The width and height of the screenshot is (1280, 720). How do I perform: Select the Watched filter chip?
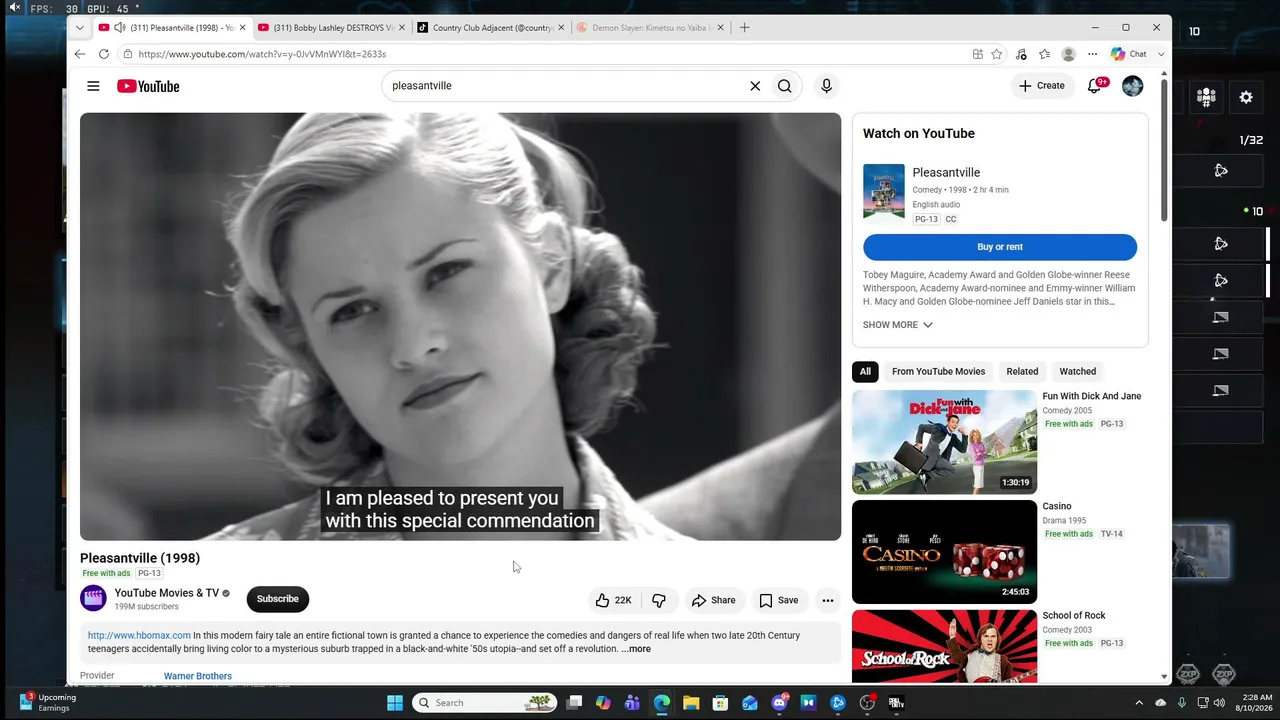point(1078,372)
